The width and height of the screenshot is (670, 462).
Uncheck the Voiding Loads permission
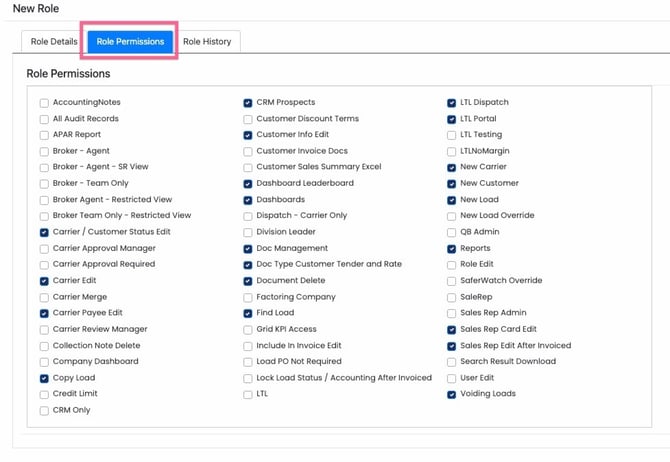[x=452, y=394]
